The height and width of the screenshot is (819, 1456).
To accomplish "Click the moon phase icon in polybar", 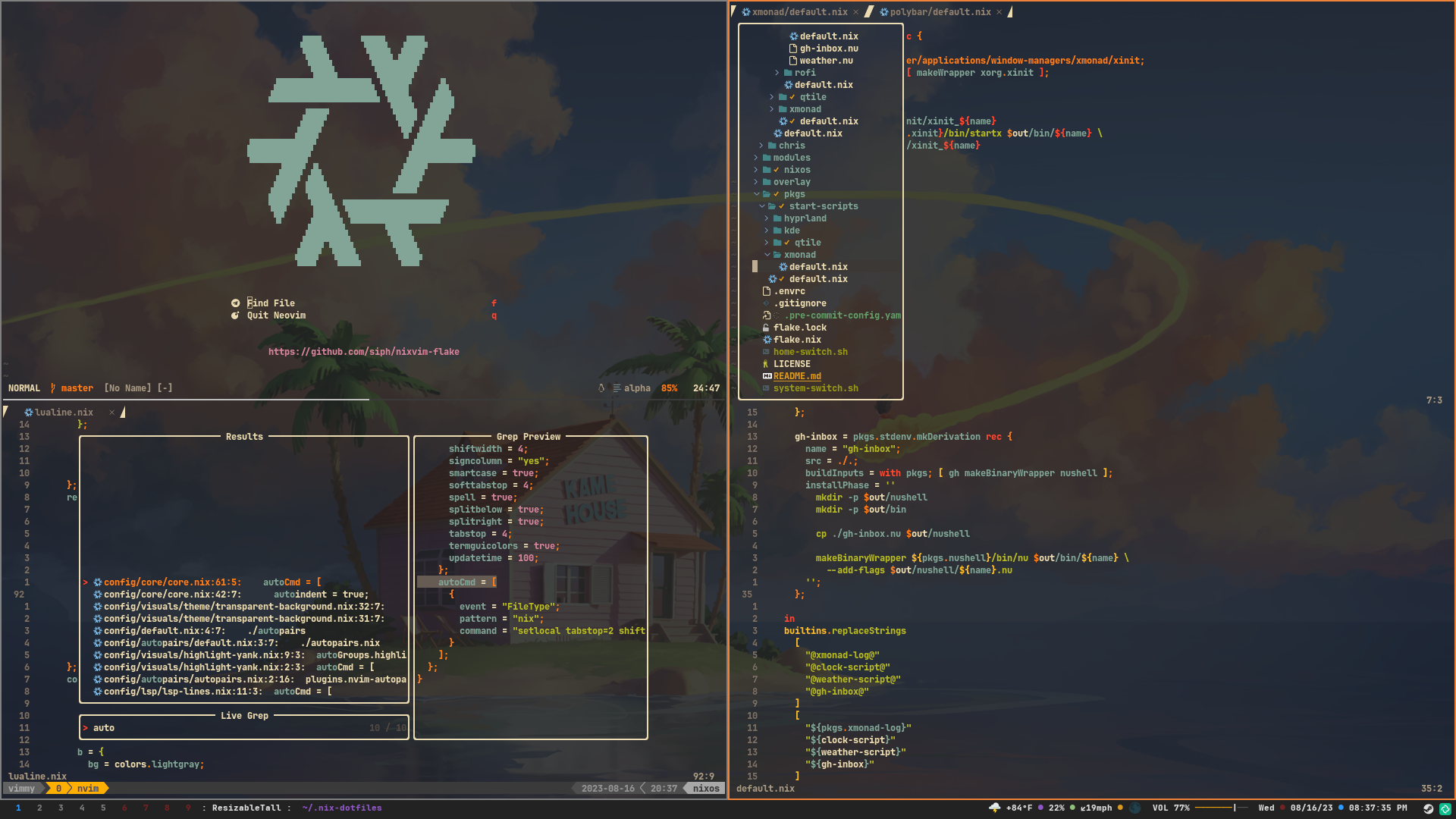I will (1134, 808).
